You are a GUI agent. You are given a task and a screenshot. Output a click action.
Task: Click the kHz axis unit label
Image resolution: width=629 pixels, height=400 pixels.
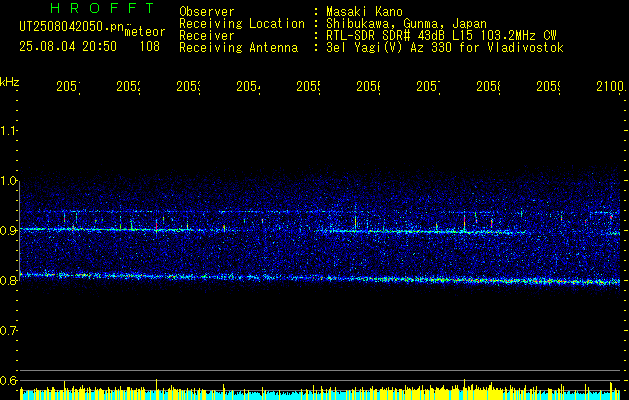pyautogui.click(x=10, y=82)
